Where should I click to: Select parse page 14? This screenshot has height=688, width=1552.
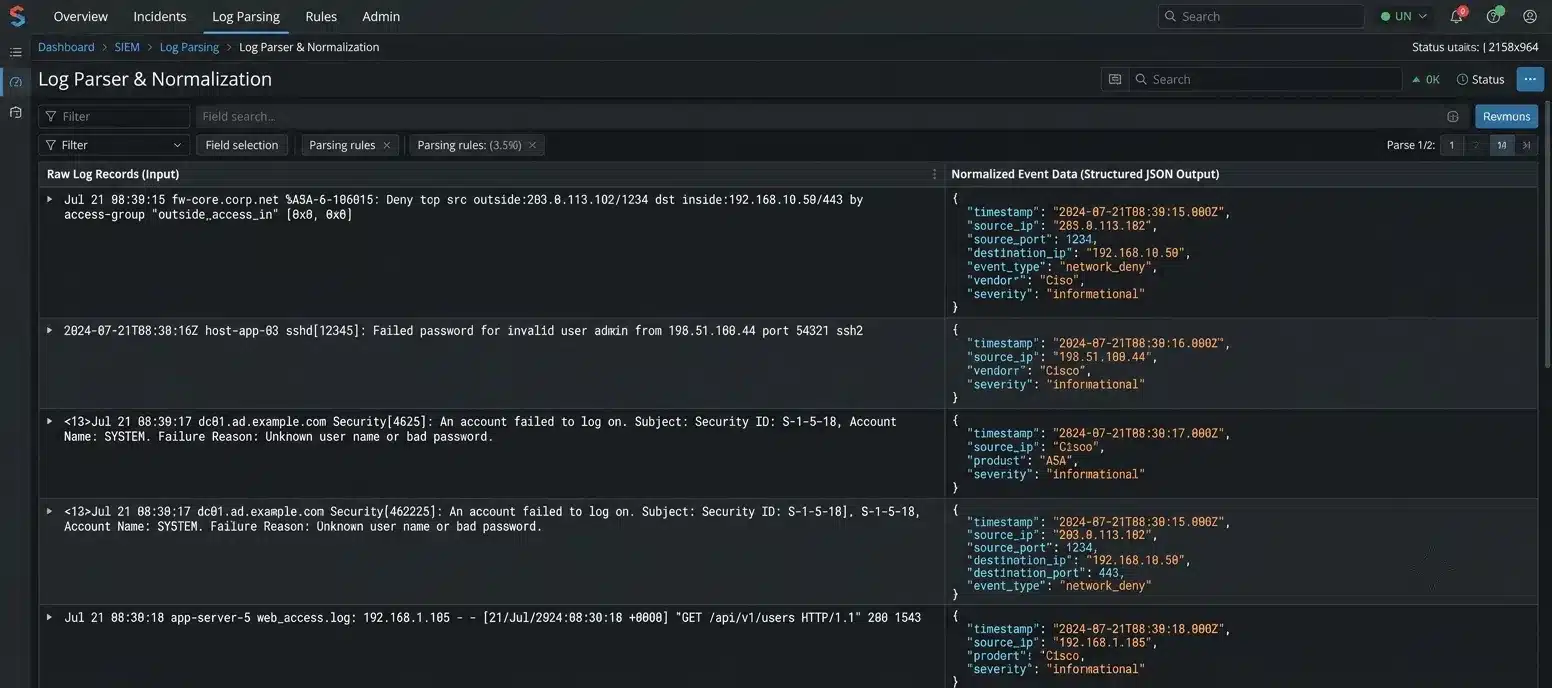pos(1501,145)
